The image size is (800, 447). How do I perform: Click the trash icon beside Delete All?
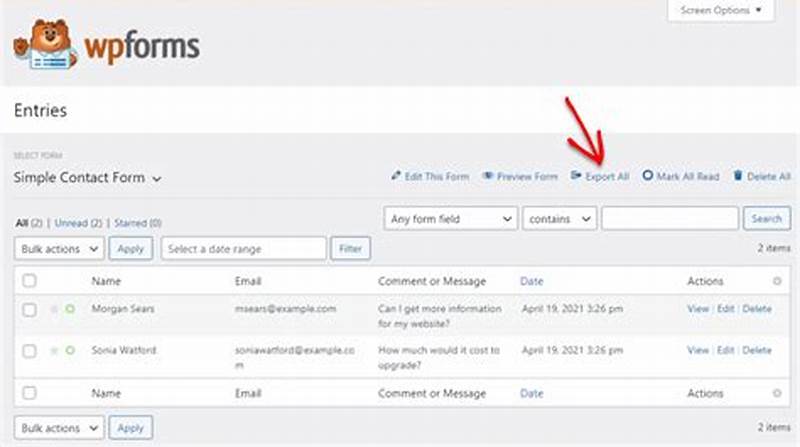coord(738,176)
